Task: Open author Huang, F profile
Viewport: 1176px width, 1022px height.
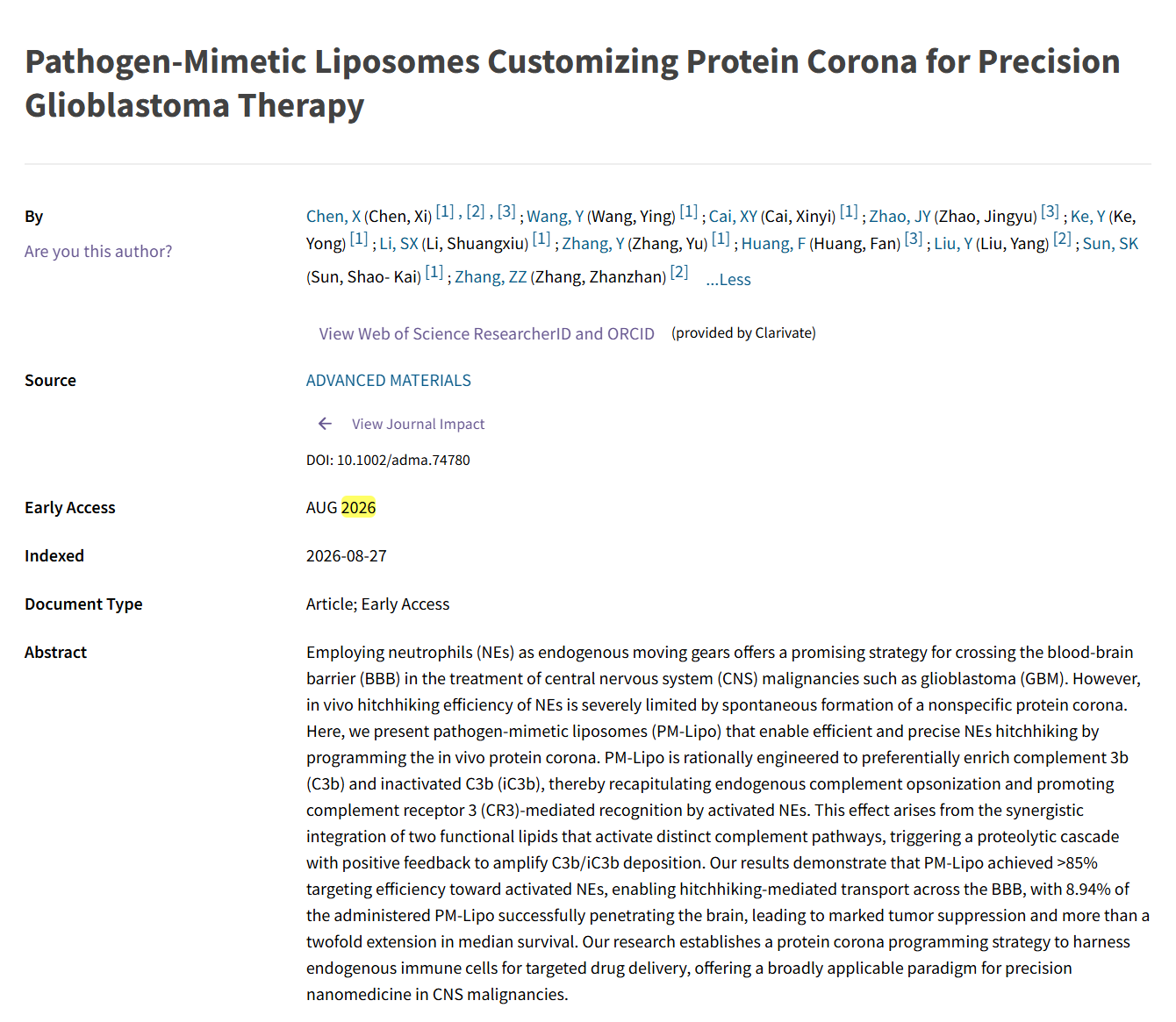Action: tap(773, 243)
